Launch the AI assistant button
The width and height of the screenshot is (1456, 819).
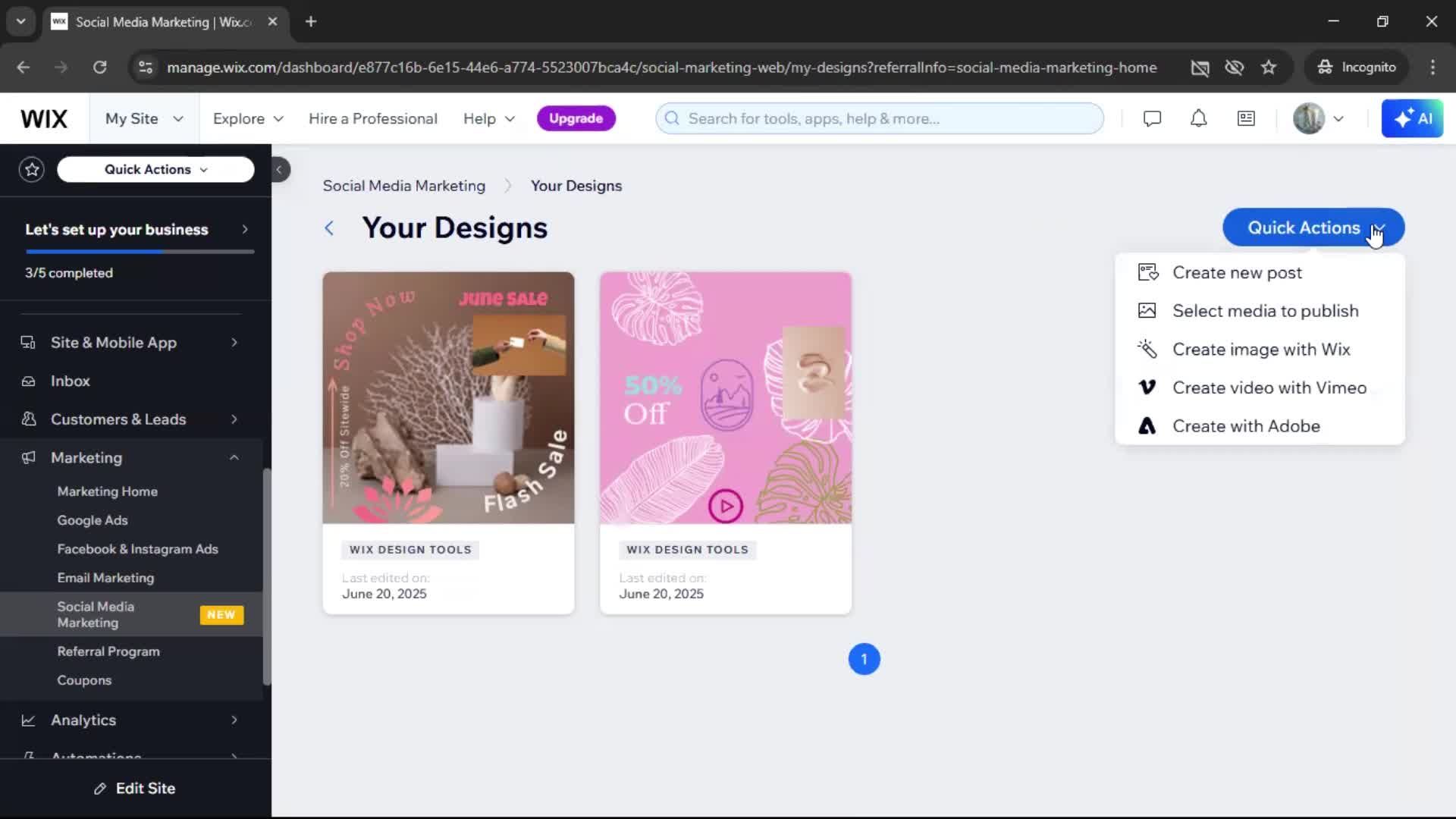[1412, 119]
